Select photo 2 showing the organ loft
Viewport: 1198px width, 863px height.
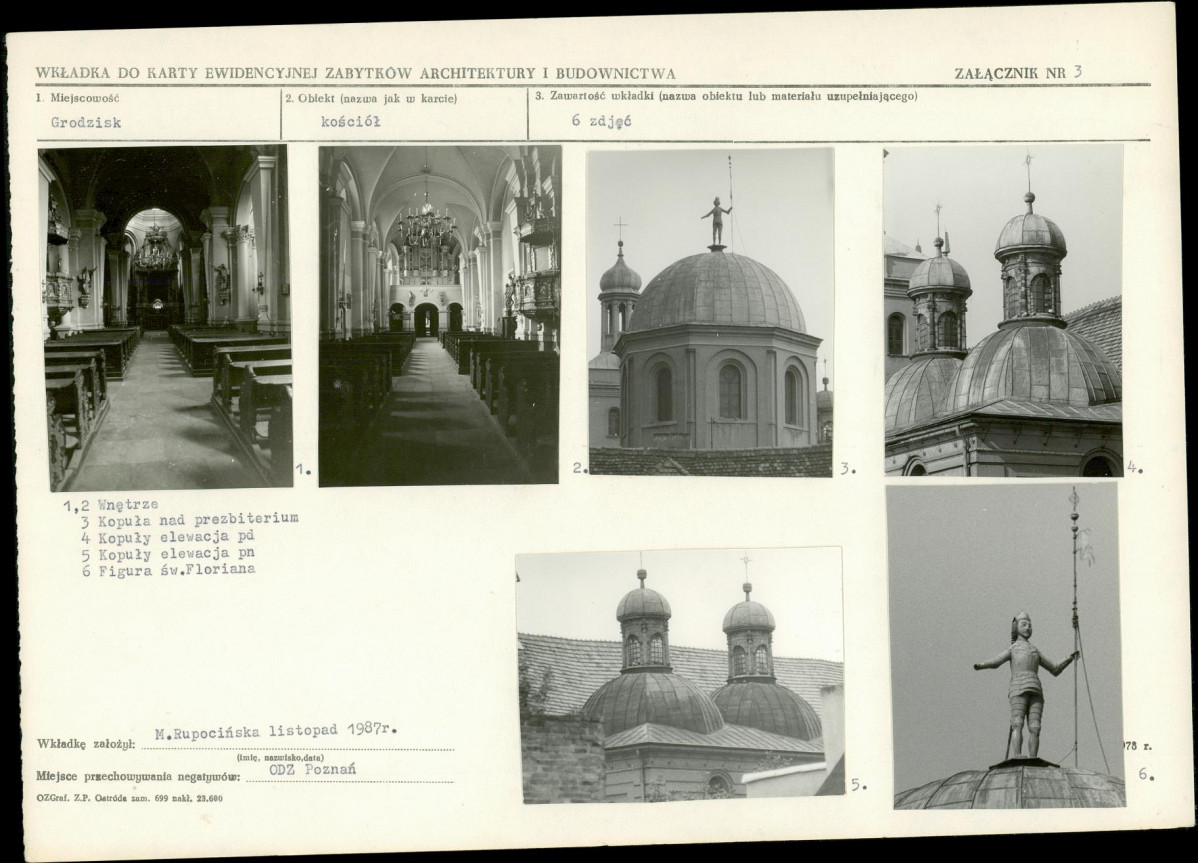tap(439, 316)
